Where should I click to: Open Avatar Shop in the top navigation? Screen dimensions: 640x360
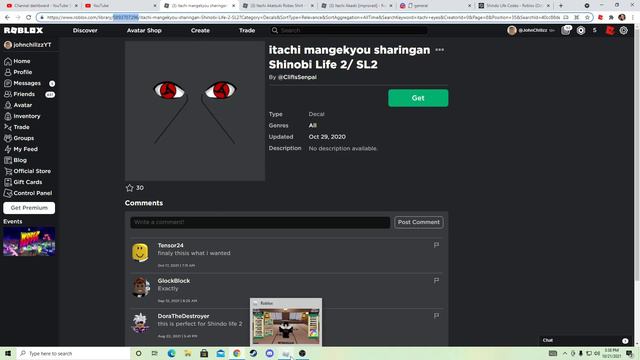[x=144, y=31]
